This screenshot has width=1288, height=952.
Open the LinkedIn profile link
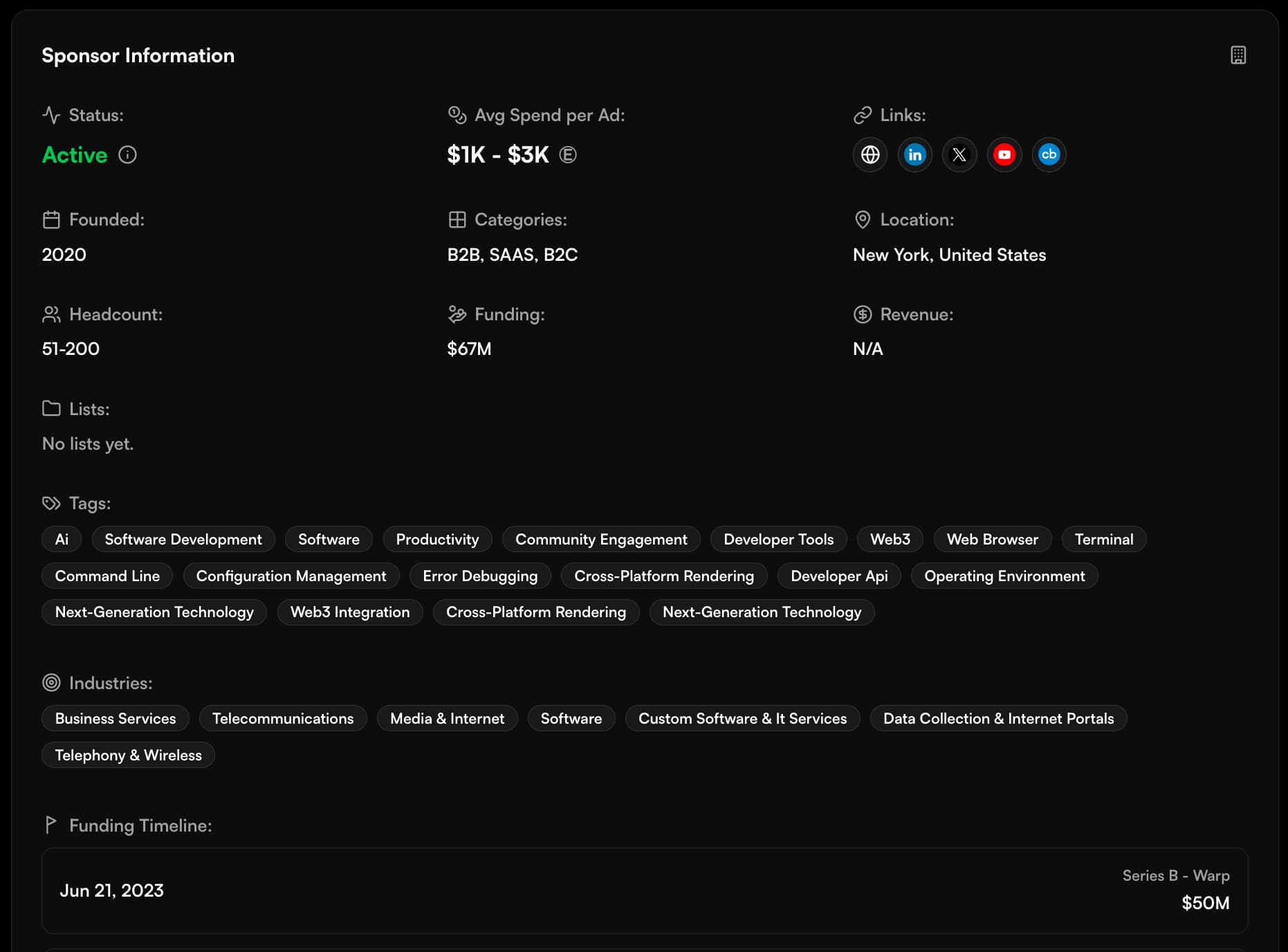(x=914, y=154)
